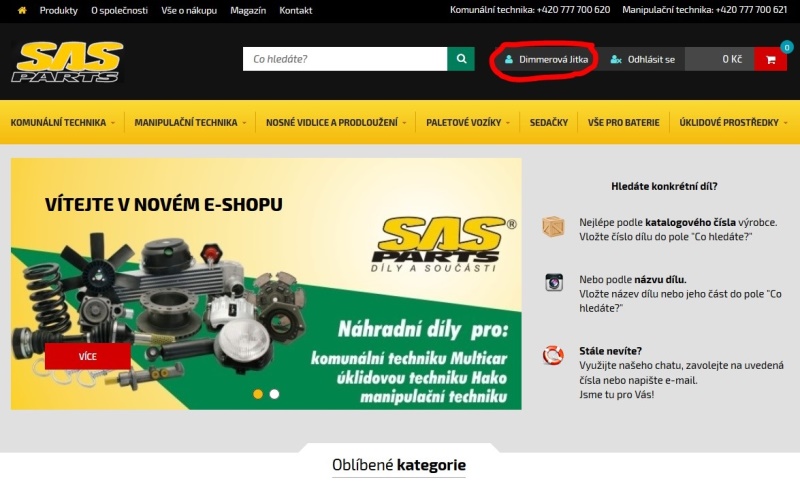This screenshot has height=488, width=800.
Task: Click the welcome e-shop banner image
Action: [266, 284]
